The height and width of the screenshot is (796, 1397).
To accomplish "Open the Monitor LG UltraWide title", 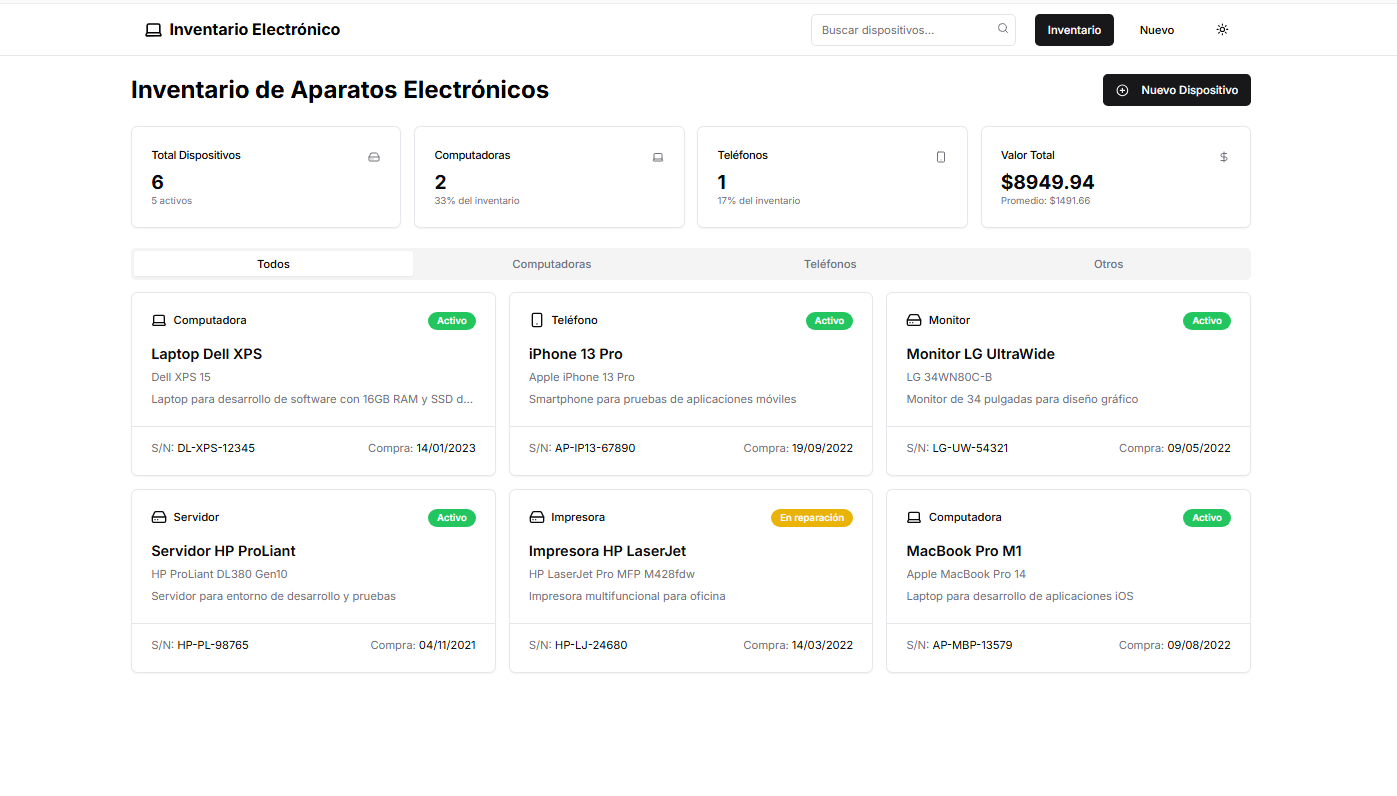I will pyautogui.click(x=981, y=354).
